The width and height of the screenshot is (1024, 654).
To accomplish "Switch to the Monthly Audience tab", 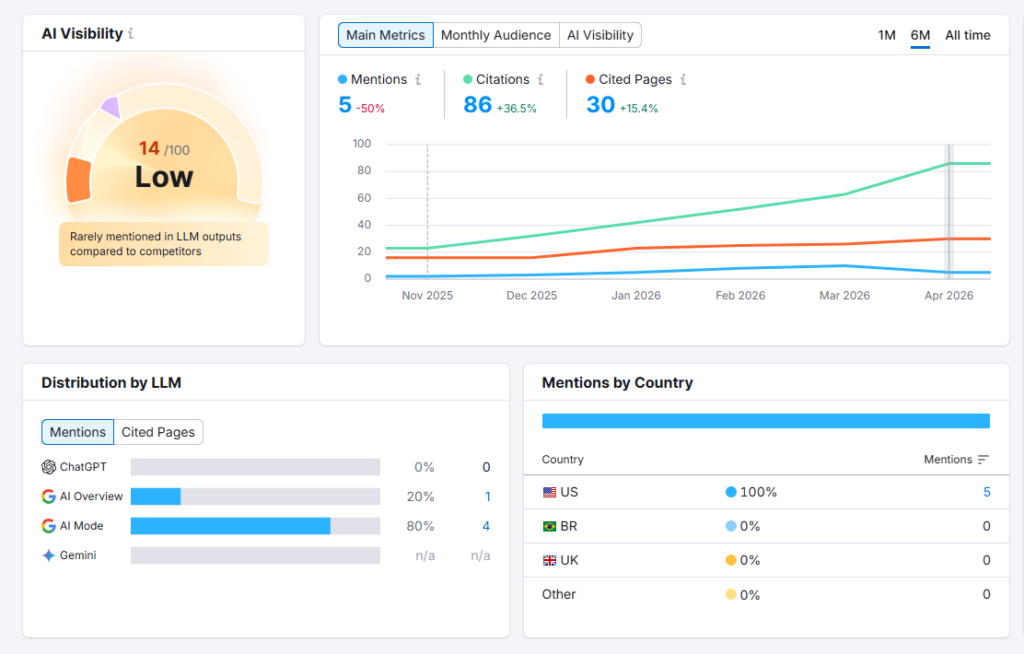I will (496, 34).
